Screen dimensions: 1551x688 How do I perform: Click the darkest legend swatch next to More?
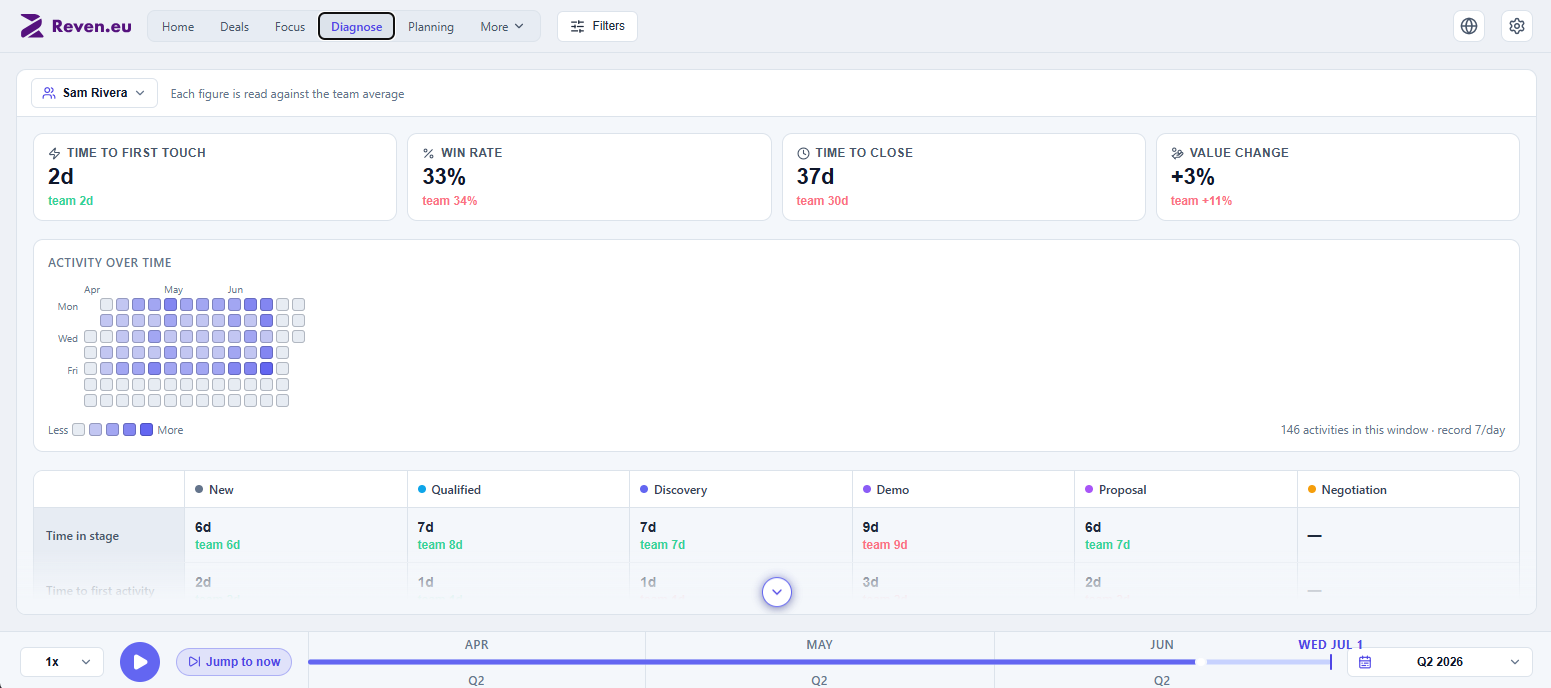[147, 430]
